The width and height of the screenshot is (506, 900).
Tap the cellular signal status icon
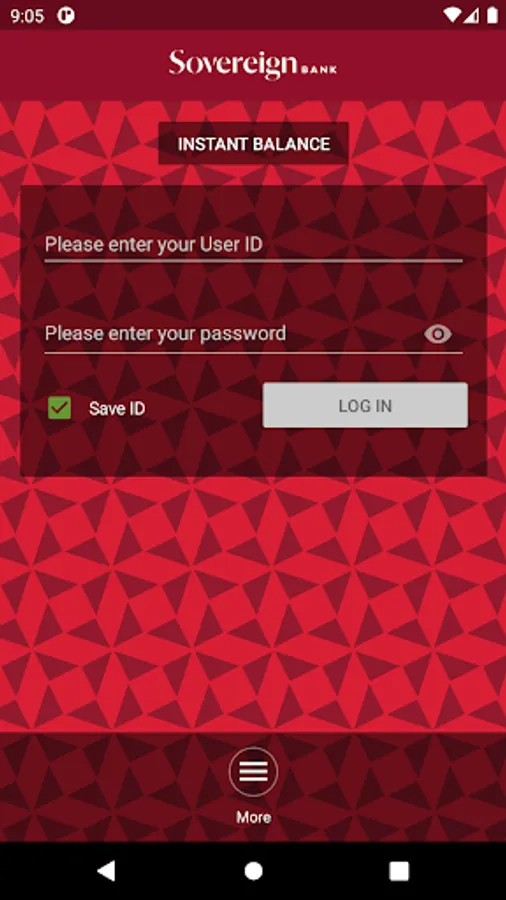pos(471,15)
